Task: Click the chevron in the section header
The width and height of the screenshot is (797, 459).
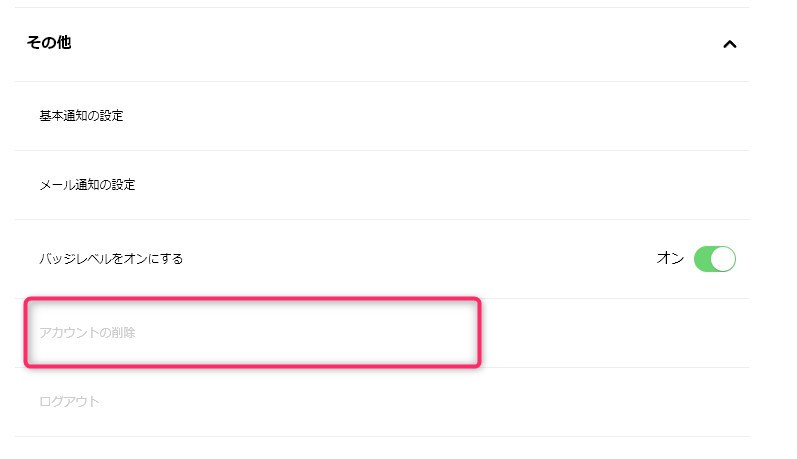Action: (x=729, y=44)
